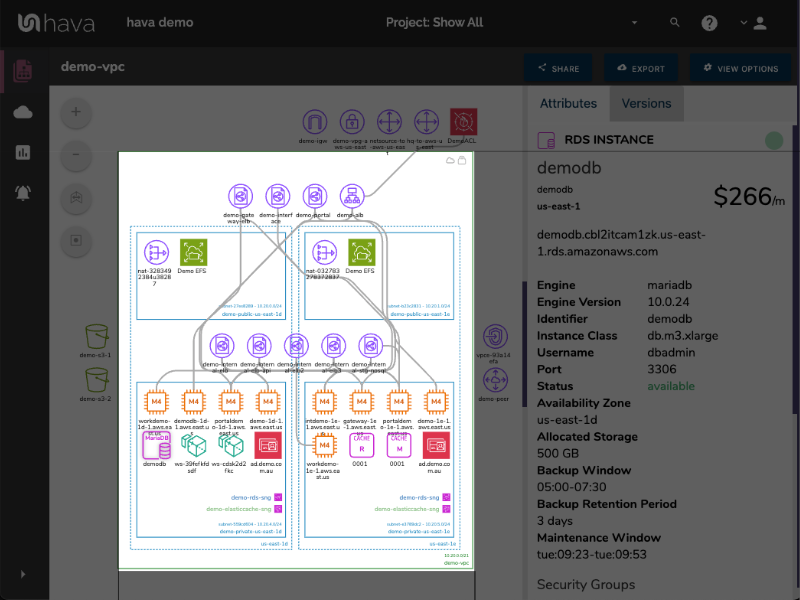Click the search icon in the top bar

pyautogui.click(x=675, y=22)
